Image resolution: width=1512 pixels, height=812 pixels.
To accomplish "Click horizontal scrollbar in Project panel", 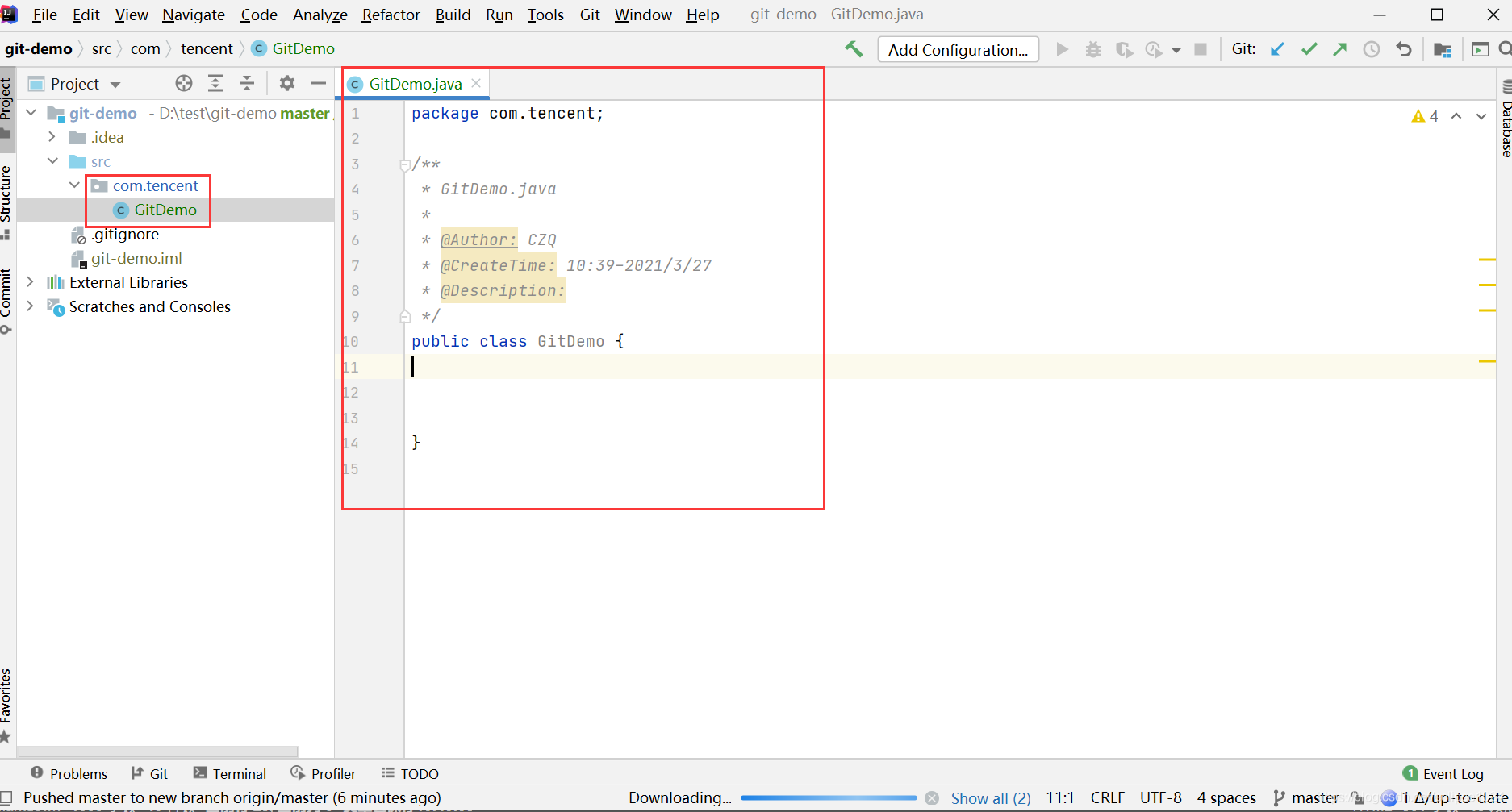I will tap(158, 751).
